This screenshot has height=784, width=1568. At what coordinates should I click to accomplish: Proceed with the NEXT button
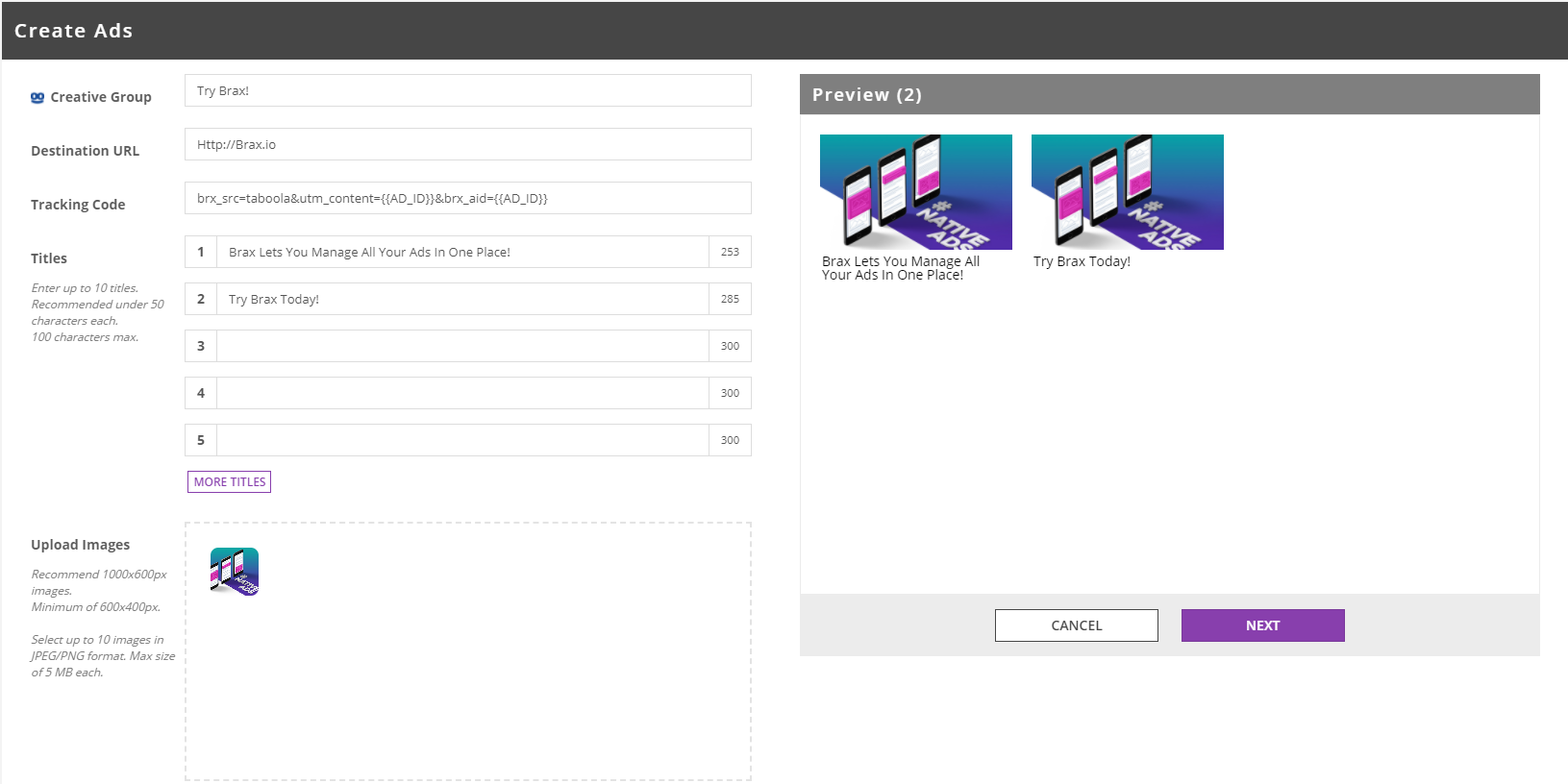[x=1263, y=625]
